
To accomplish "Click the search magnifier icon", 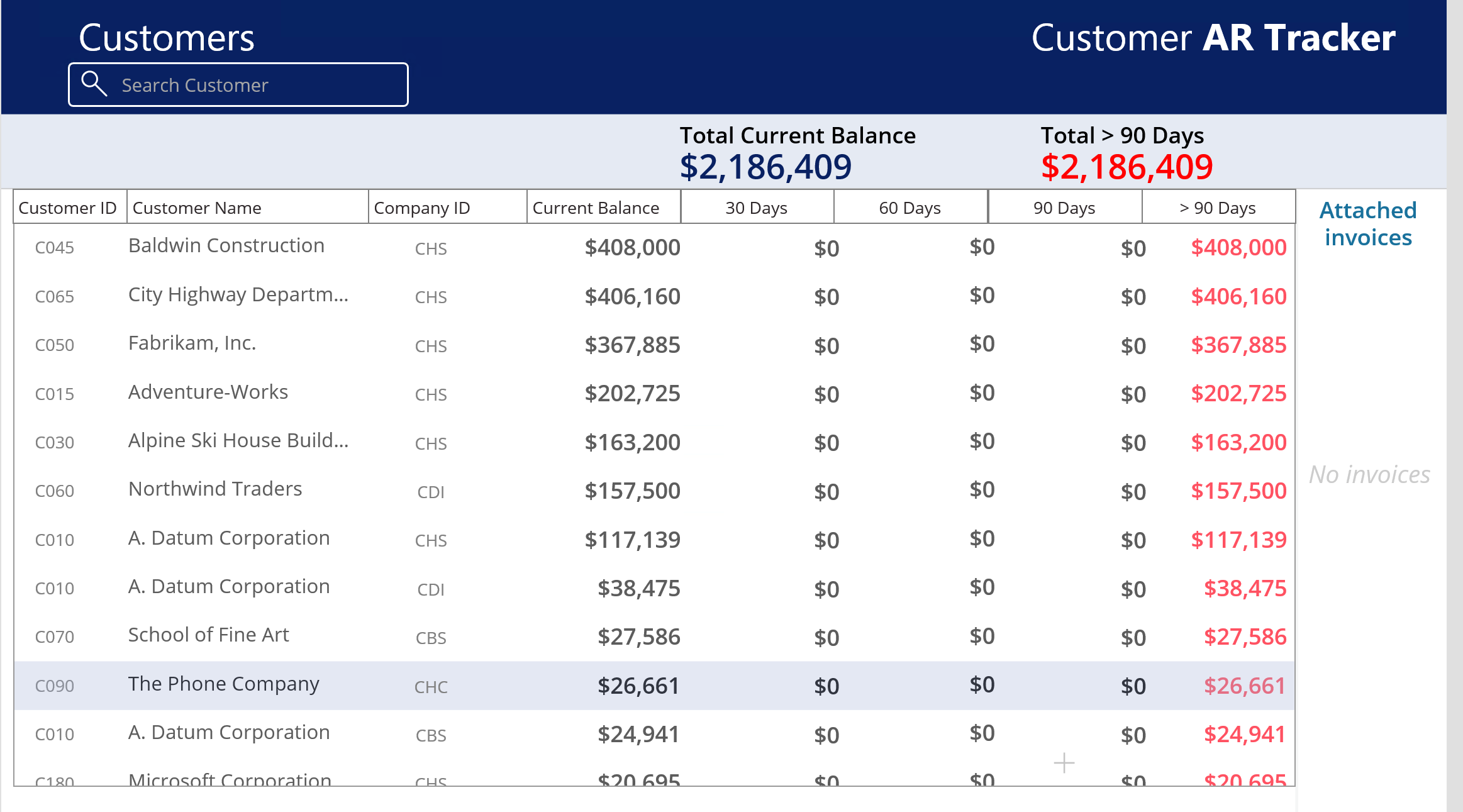I will click(94, 84).
